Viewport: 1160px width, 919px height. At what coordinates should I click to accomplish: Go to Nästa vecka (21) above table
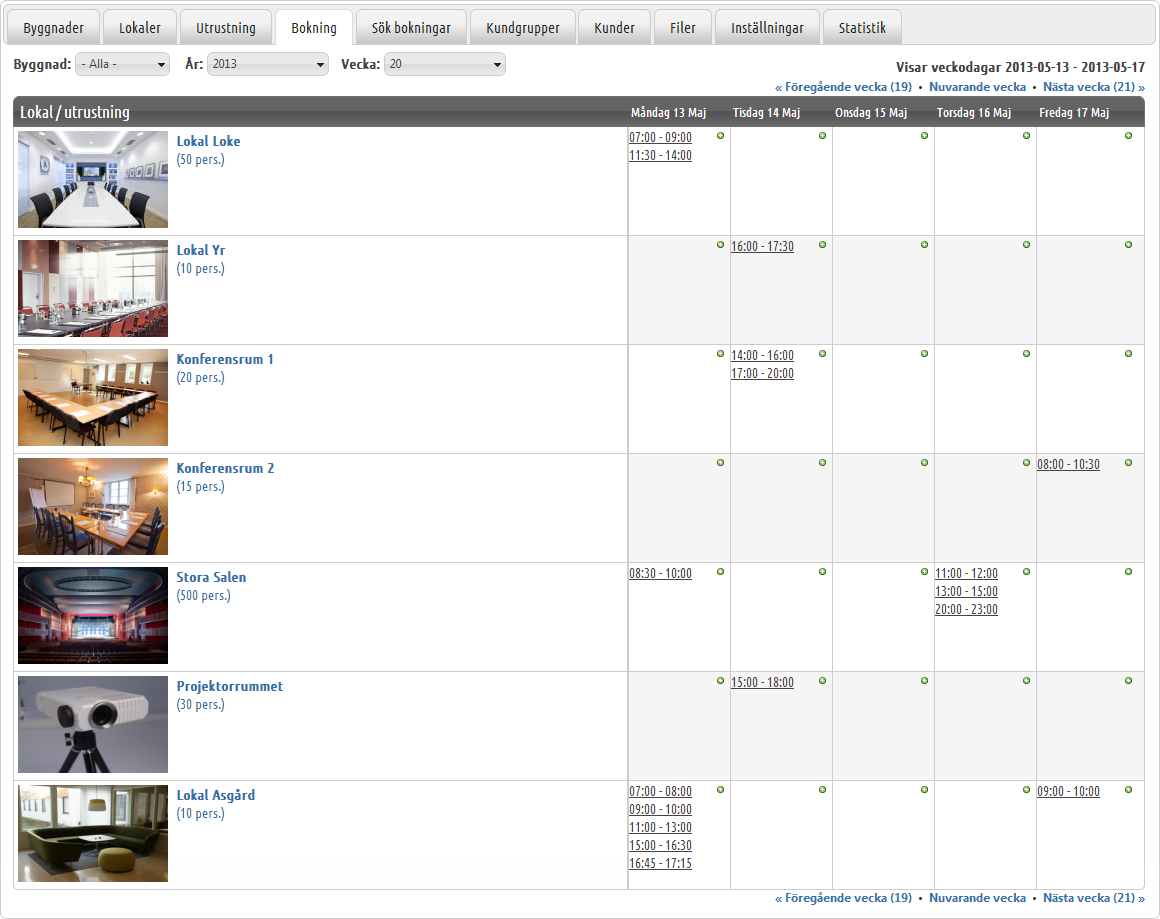tap(1094, 87)
